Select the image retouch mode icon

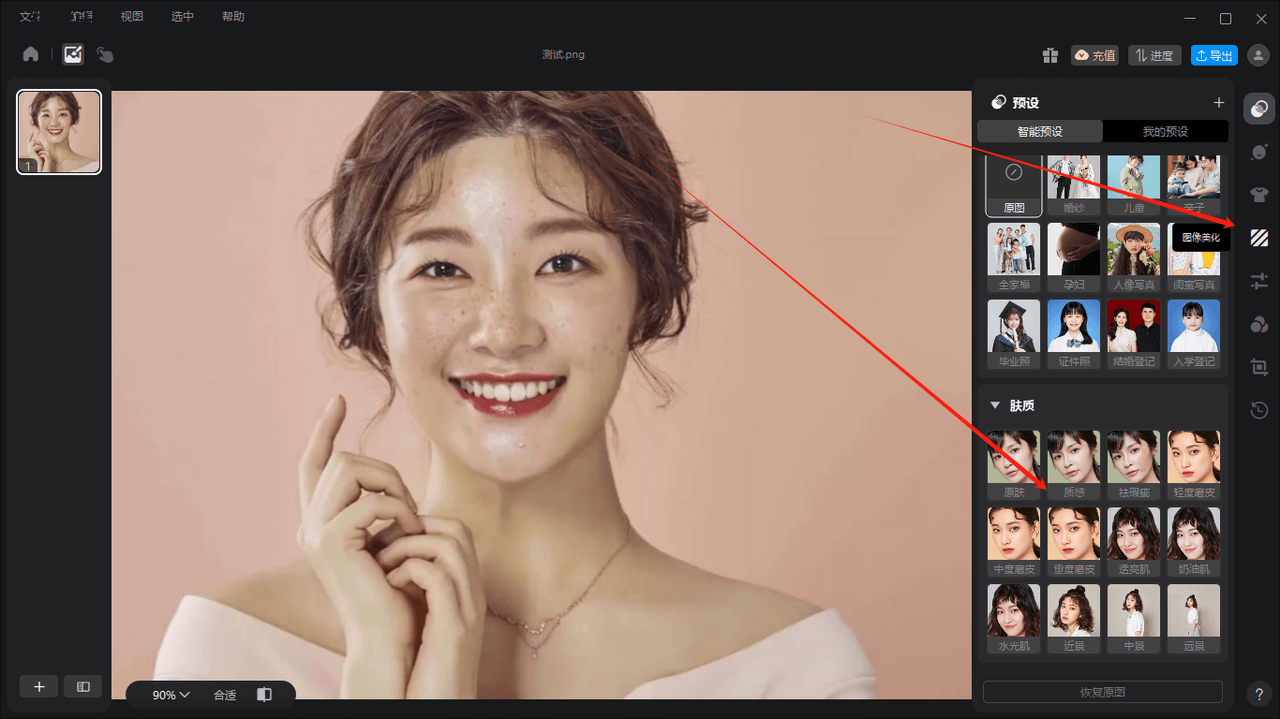point(73,55)
